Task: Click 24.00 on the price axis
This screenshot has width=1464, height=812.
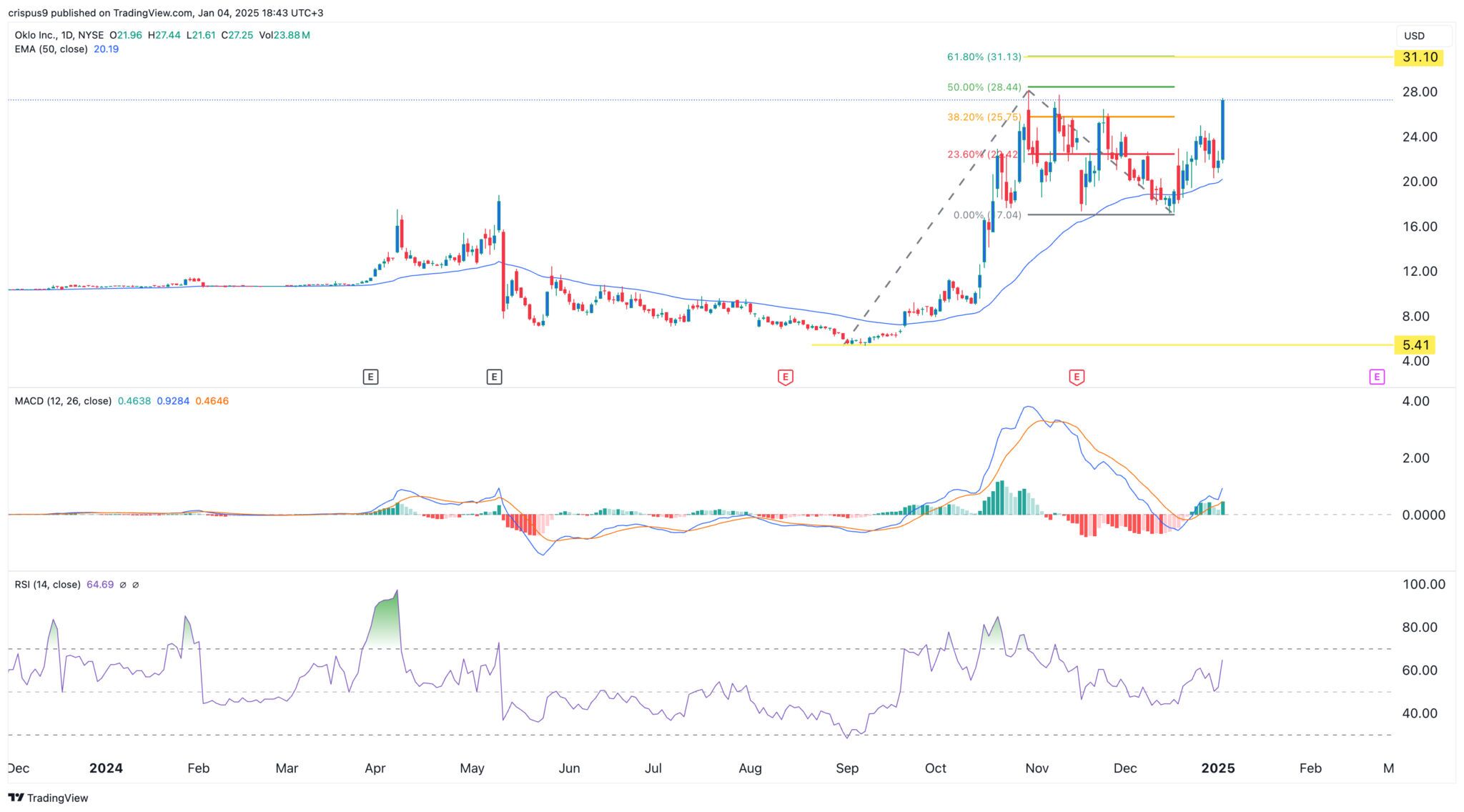Action: (x=1420, y=137)
